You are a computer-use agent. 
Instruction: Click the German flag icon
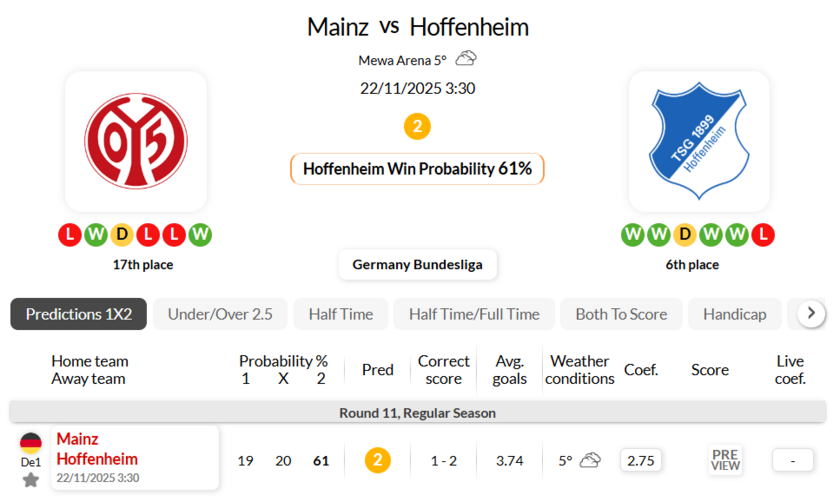coord(31,443)
